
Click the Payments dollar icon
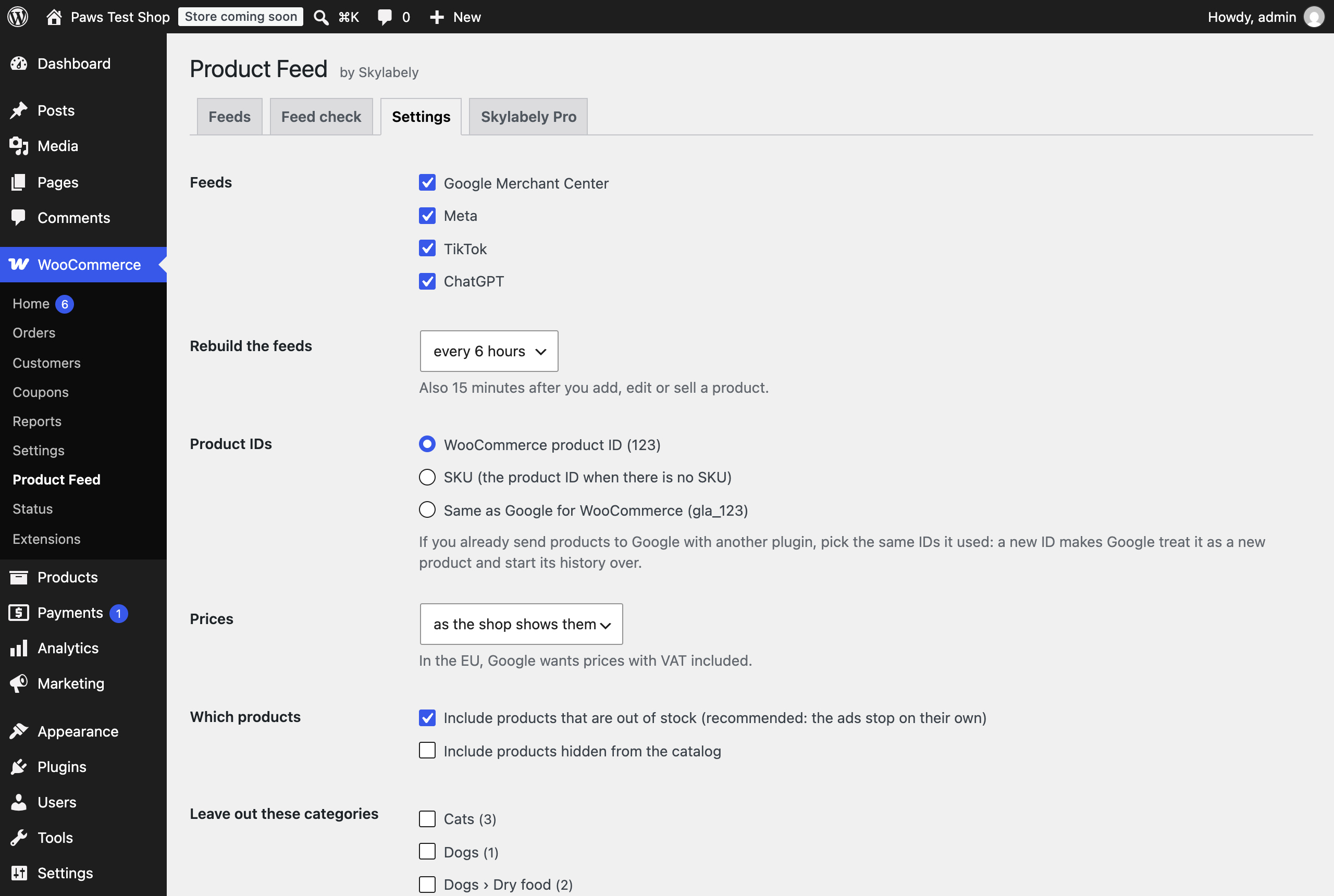[x=19, y=613]
